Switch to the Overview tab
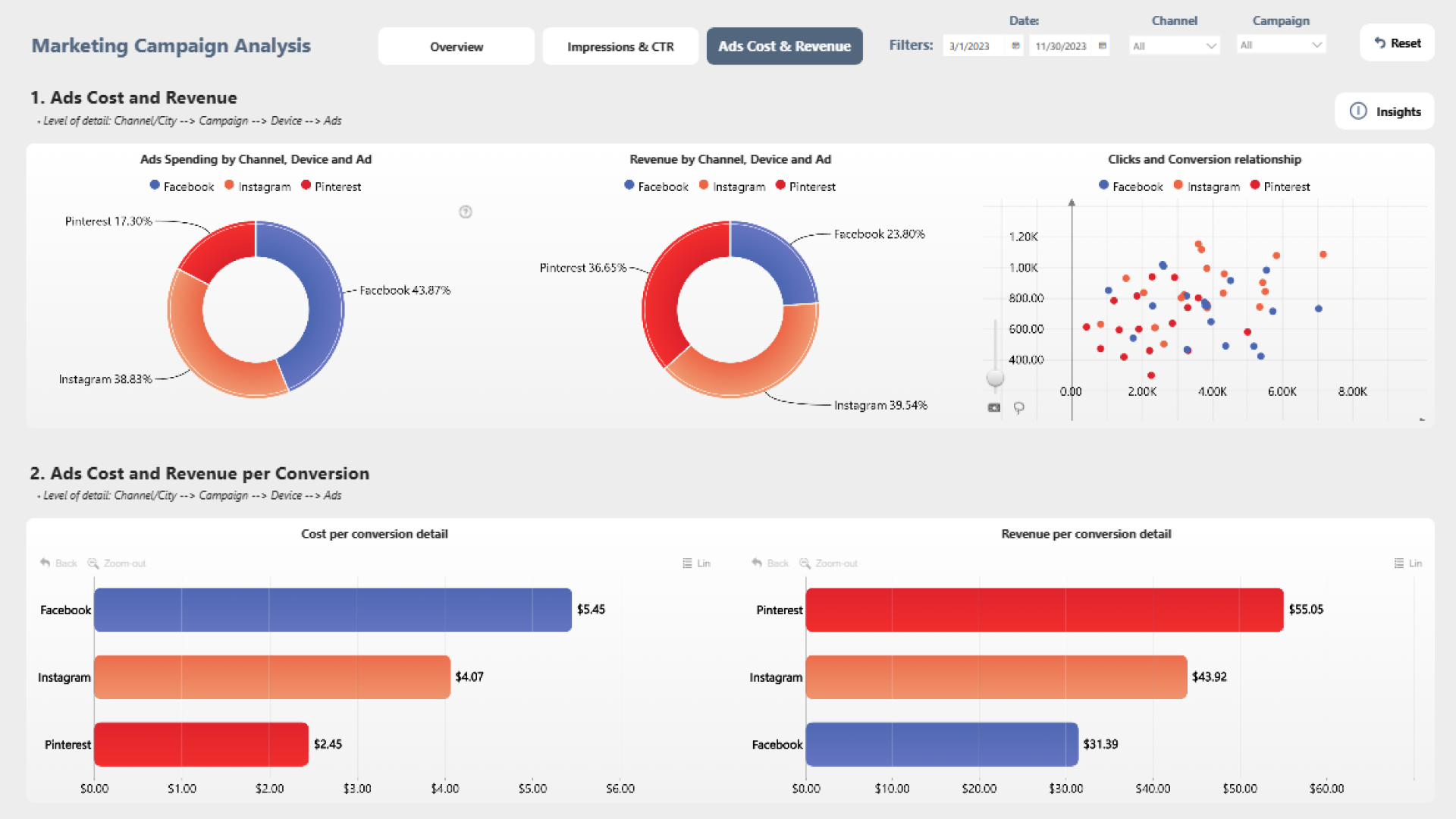This screenshot has height=819, width=1456. pyautogui.click(x=457, y=47)
